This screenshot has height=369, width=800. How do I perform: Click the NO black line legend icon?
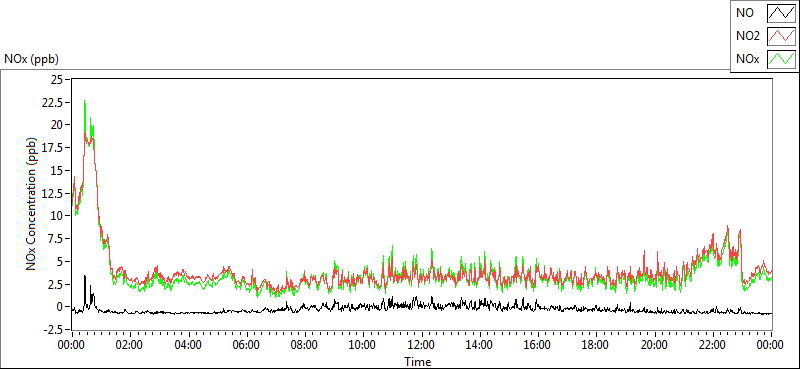[782, 13]
